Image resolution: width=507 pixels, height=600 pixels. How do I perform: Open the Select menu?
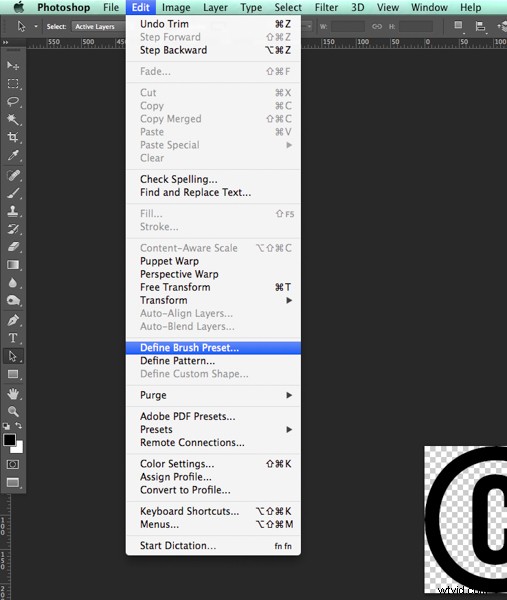coord(288,7)
